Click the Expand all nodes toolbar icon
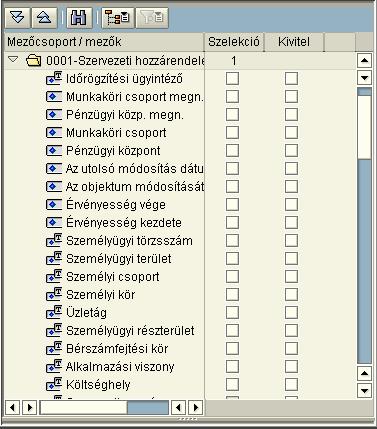 (17, 18)
